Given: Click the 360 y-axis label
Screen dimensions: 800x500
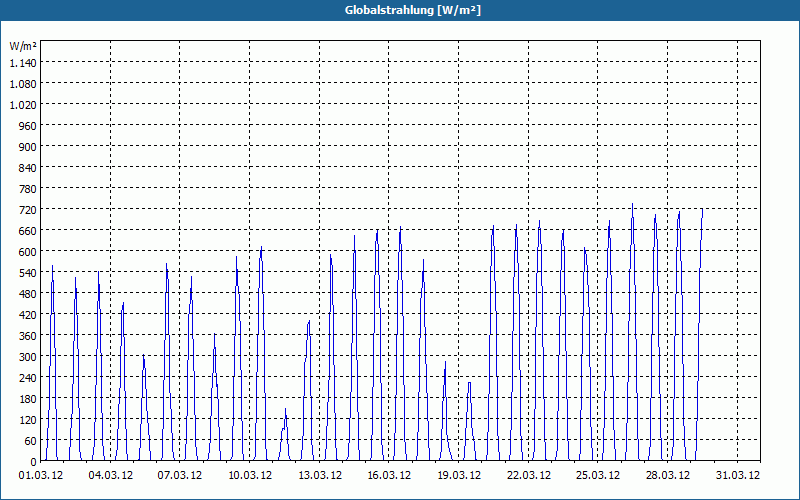Looking at the screenshot, I should (x=28, y=336).
